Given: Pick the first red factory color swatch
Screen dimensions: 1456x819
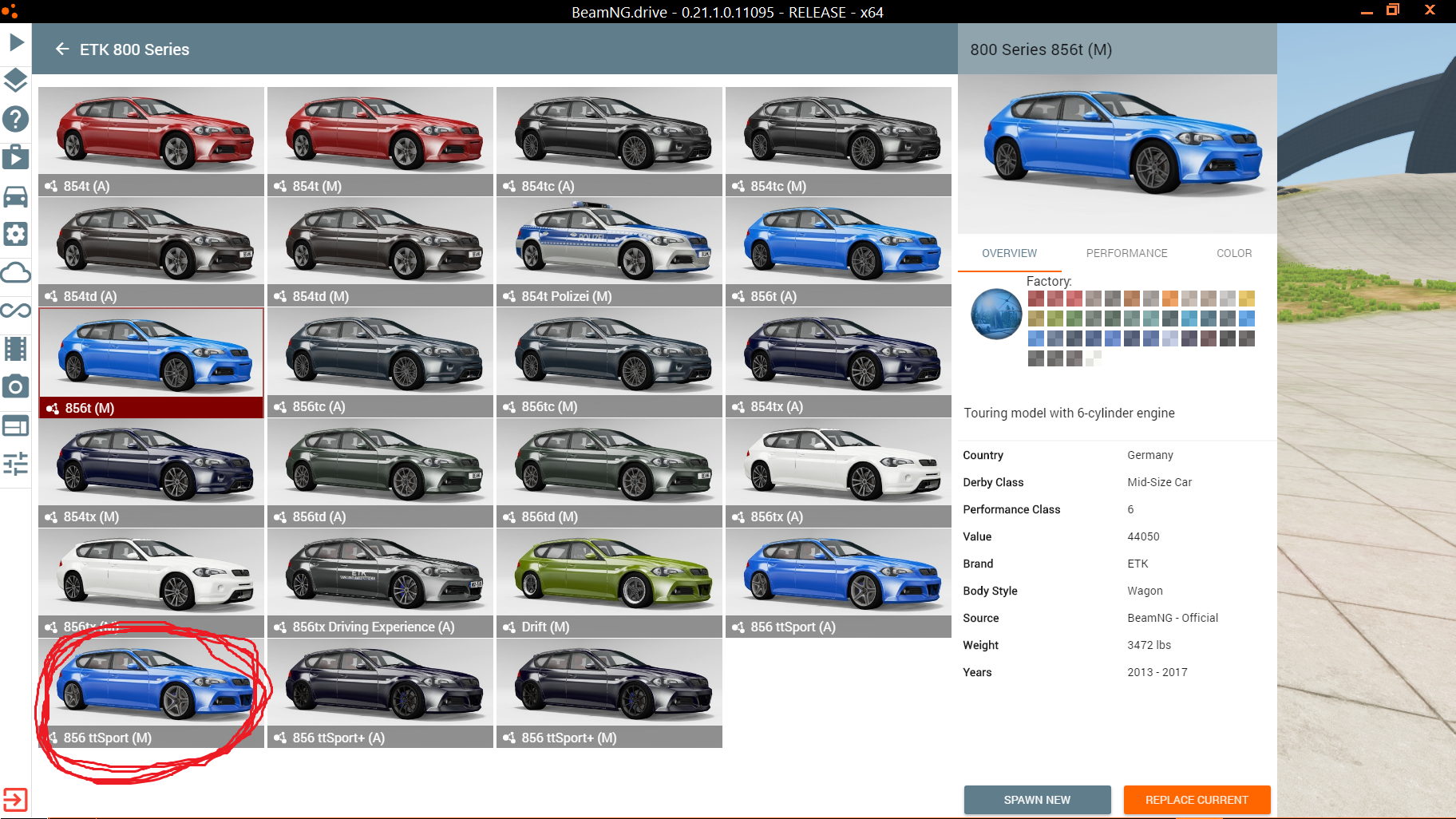Looking at the screenshot, I should (x=1036, y=299).
